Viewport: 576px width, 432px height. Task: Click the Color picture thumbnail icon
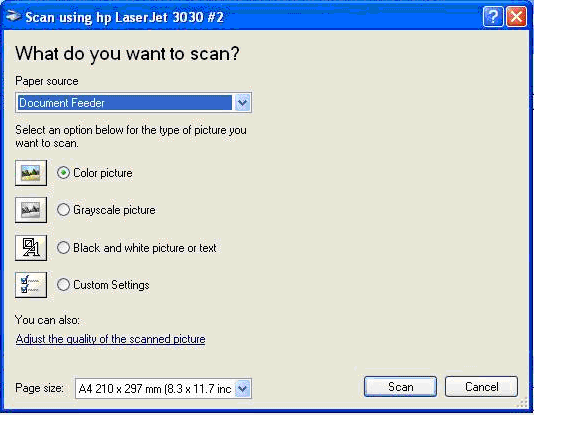click(x=31, y=173)
